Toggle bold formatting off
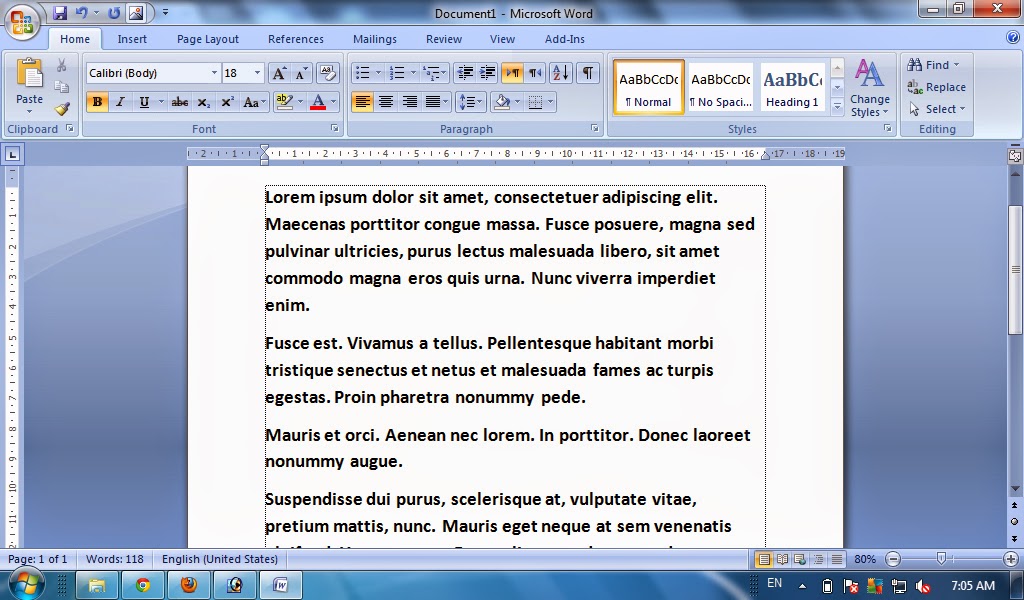The height and width of the screenshot is (600, 1024). [96, 101]
